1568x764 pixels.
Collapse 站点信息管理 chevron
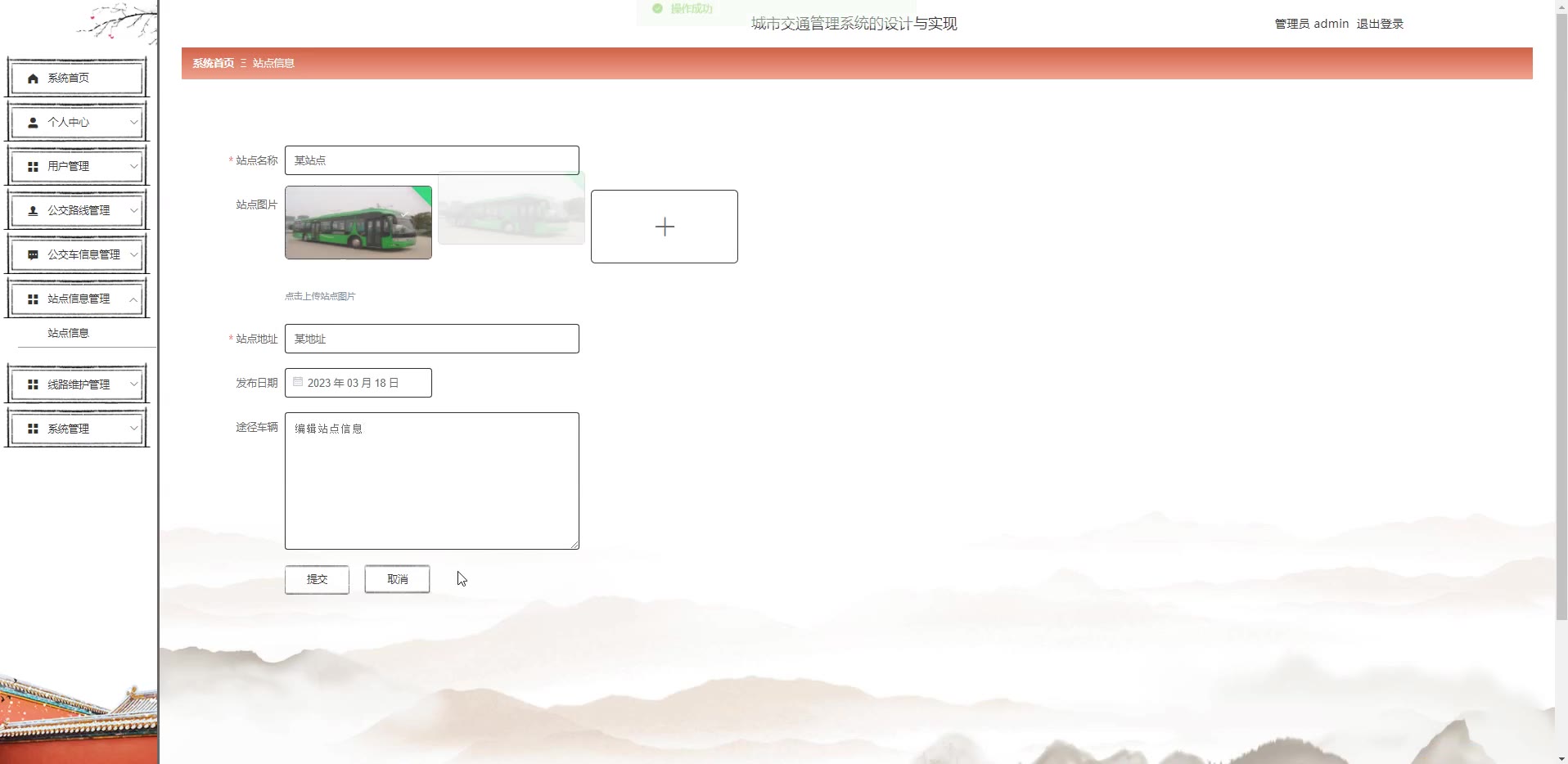tap(133, 299)
